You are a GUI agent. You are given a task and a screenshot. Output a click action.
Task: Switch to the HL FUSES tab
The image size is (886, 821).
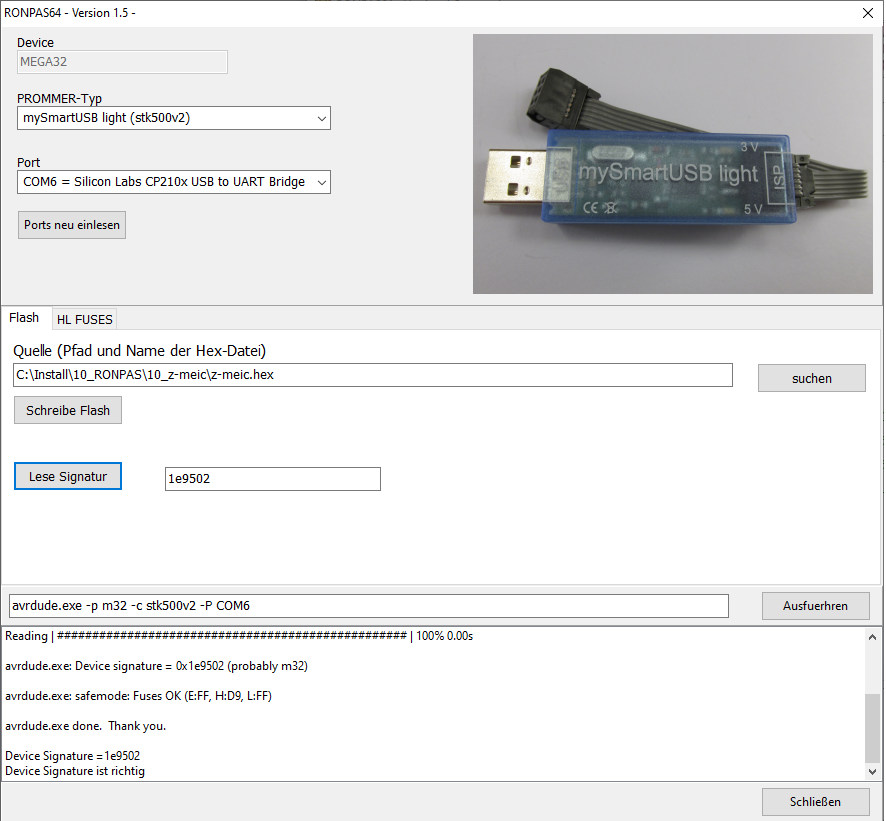[x=85, y=319]
